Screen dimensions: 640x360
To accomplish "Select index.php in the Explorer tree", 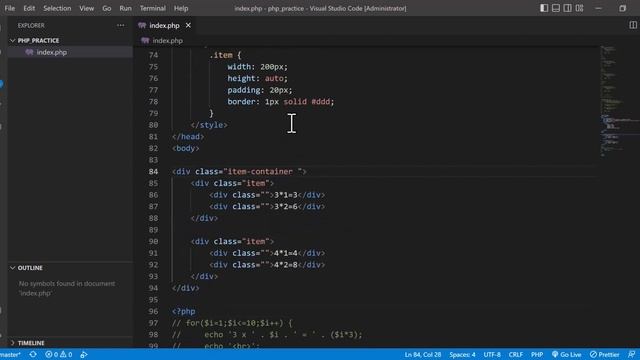I will (x=51, y=52).
